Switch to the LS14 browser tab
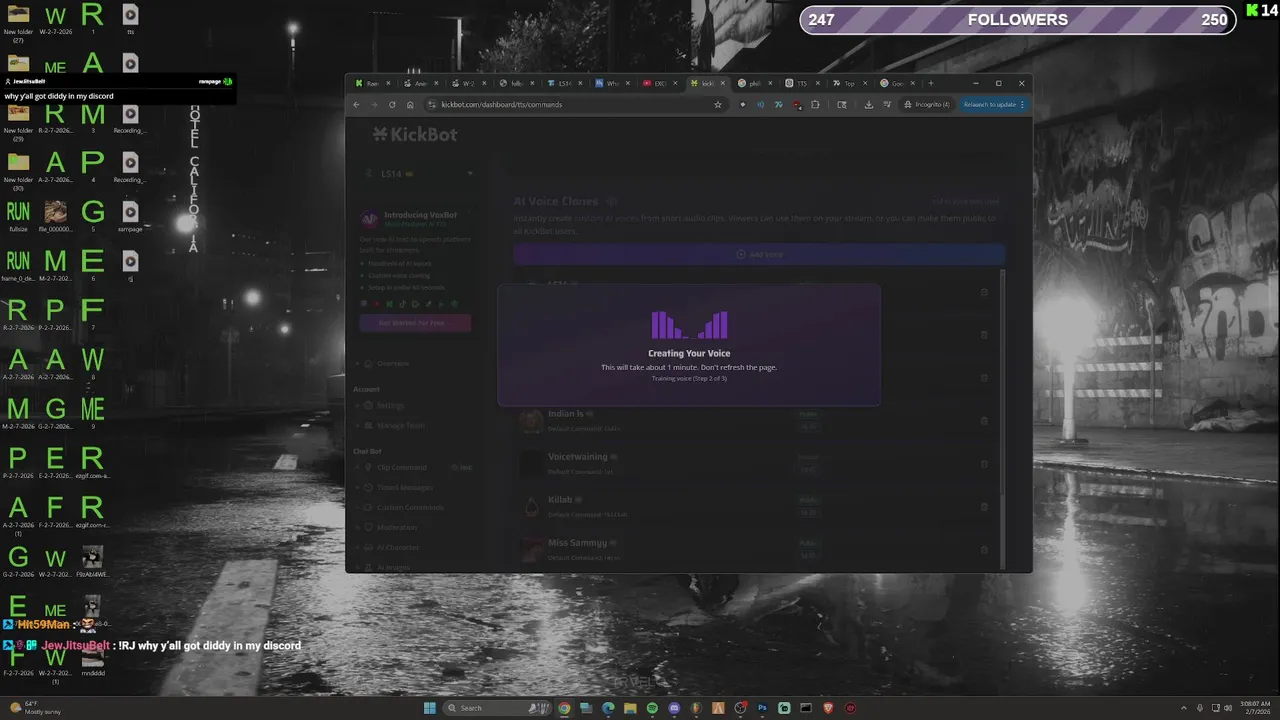1280x720 pixels. [564, 83]
